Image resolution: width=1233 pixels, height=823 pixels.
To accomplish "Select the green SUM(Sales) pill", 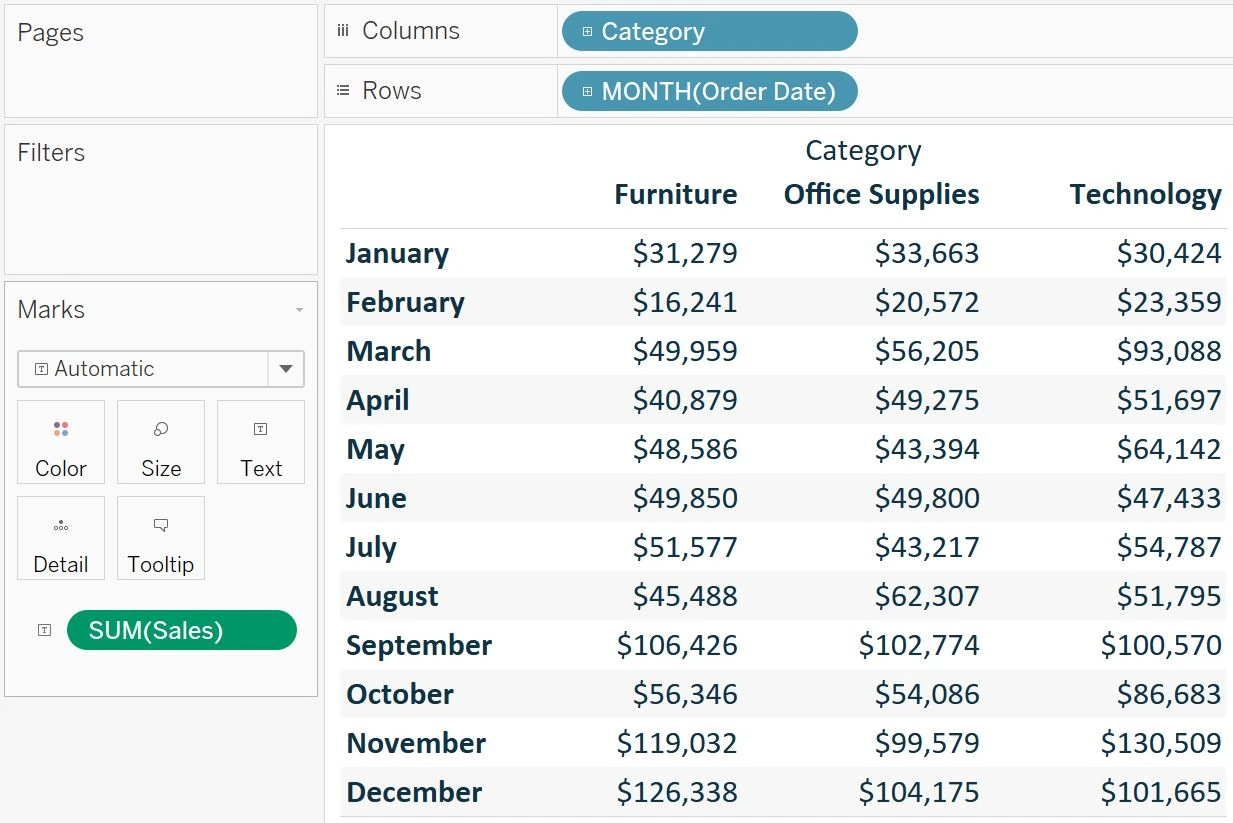I will pyautogui.click(x=181, y=630).
